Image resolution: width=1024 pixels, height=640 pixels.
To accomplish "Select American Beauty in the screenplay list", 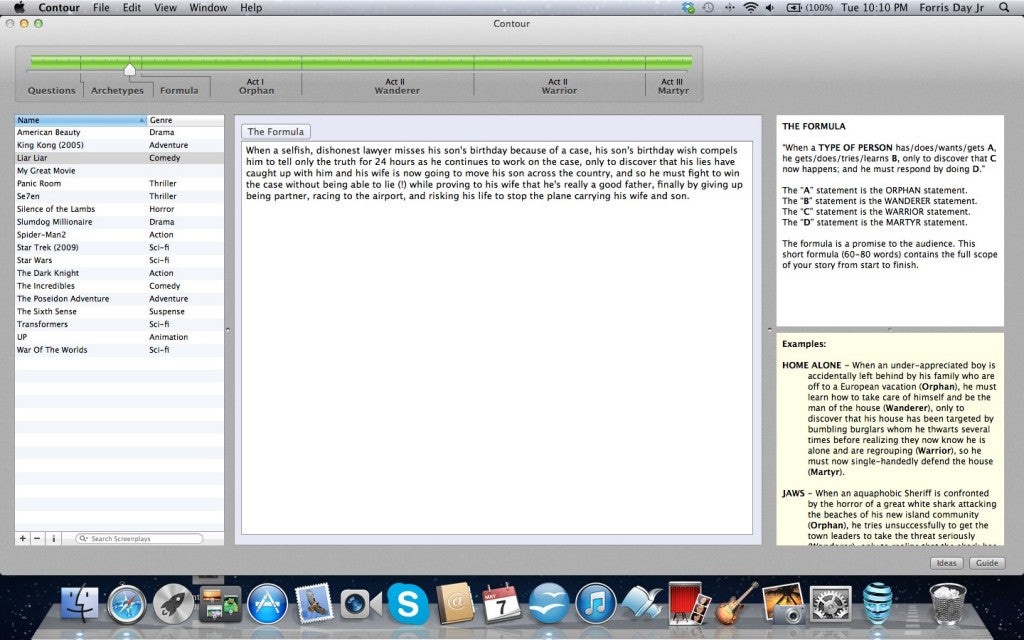I will [119, 133].
